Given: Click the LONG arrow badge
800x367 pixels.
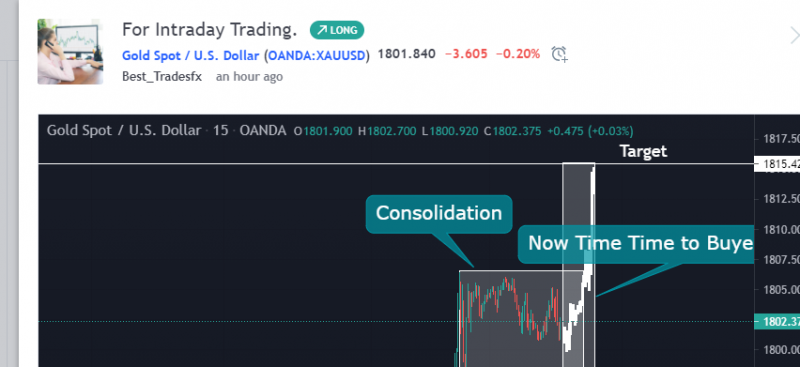Looking at the screenshot, I should (x=337, y=30).
